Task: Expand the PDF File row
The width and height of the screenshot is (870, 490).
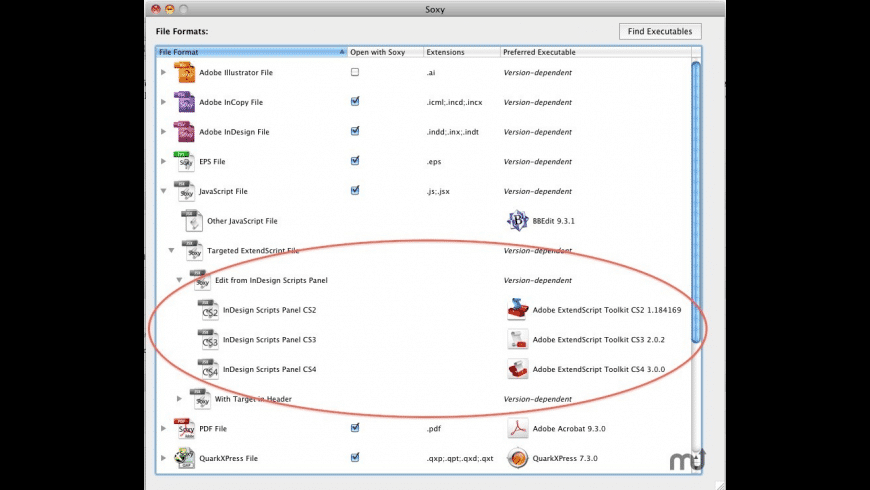Action: click(x=164, y=428)
